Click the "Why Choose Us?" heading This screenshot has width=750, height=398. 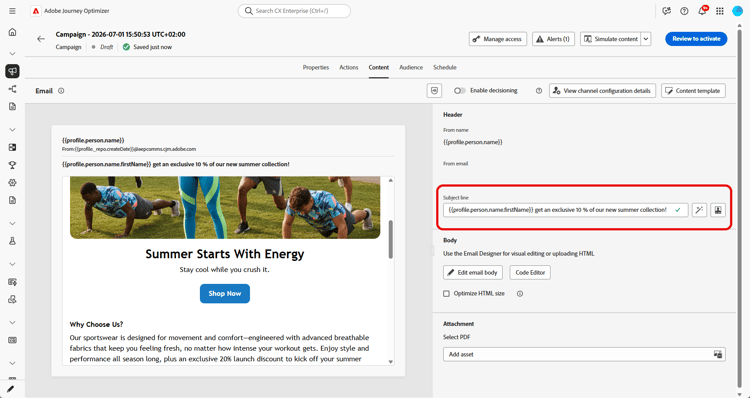(96, 324)
